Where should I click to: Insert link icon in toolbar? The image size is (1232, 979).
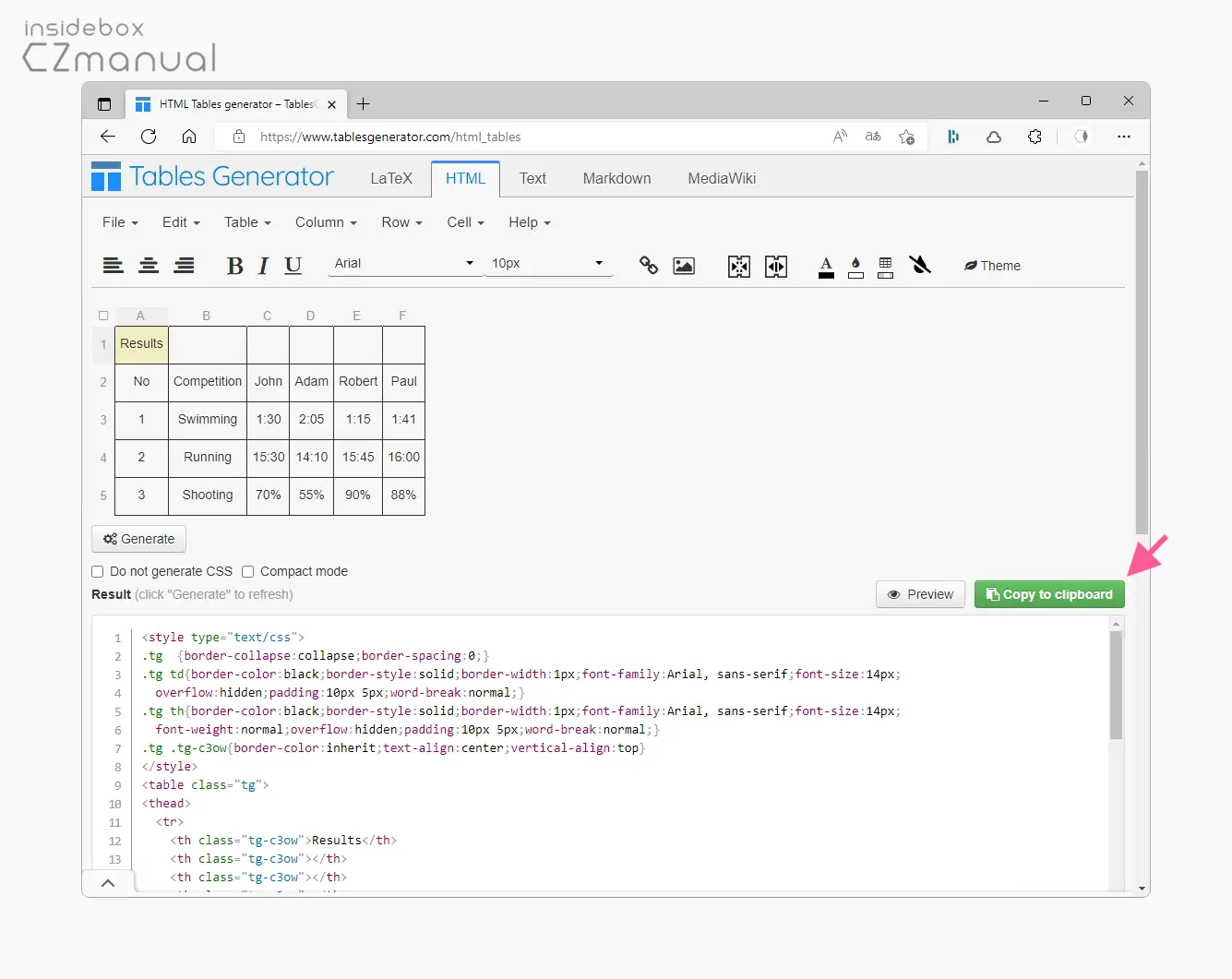point(649,266)
